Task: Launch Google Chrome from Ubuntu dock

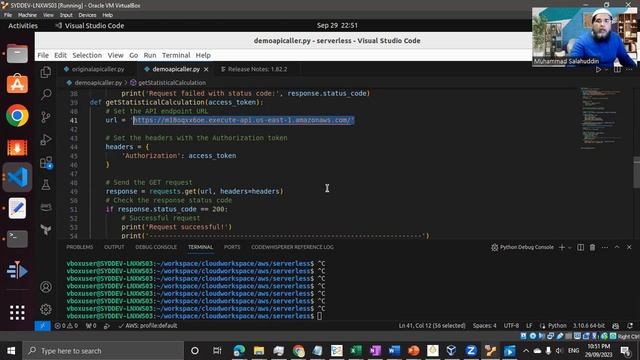Action: tap(17, 116)
